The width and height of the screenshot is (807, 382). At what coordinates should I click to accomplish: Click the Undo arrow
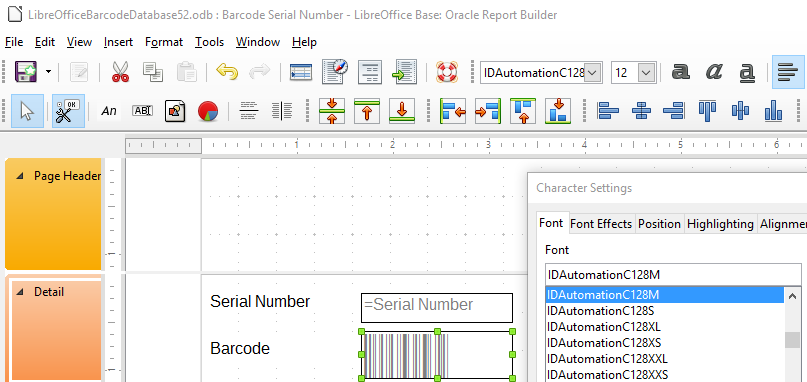(227, 72)
